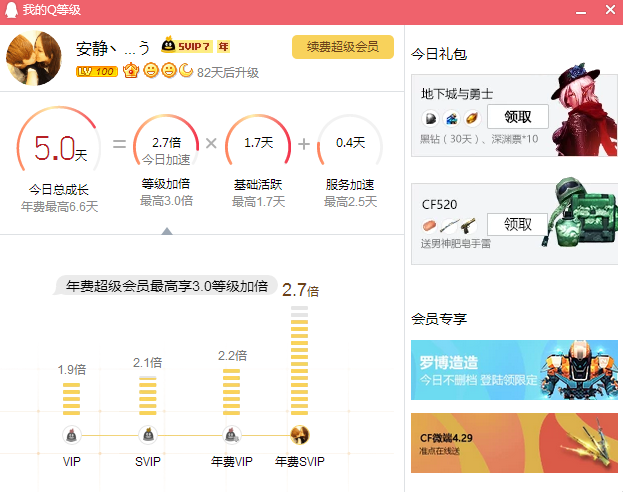
Task: Click the '年费超级会员最高享3.0等级加倍' bubble
Action: 166,286
